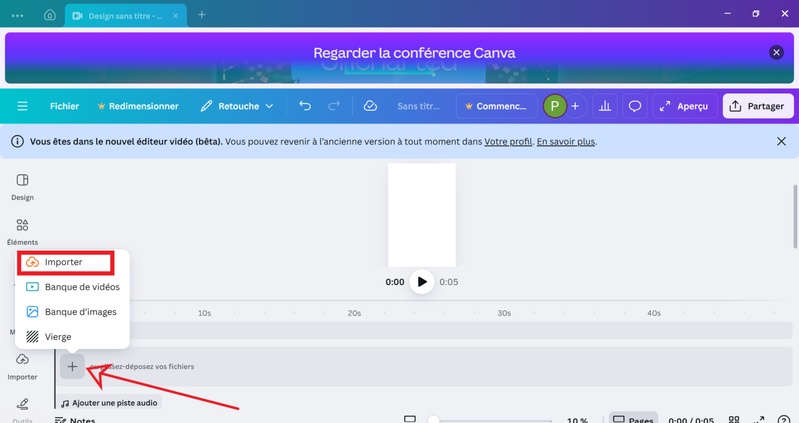Viewport: 799px width, 423px height.
Task: Open the three-dots app menu
Action: coord(17,15)
